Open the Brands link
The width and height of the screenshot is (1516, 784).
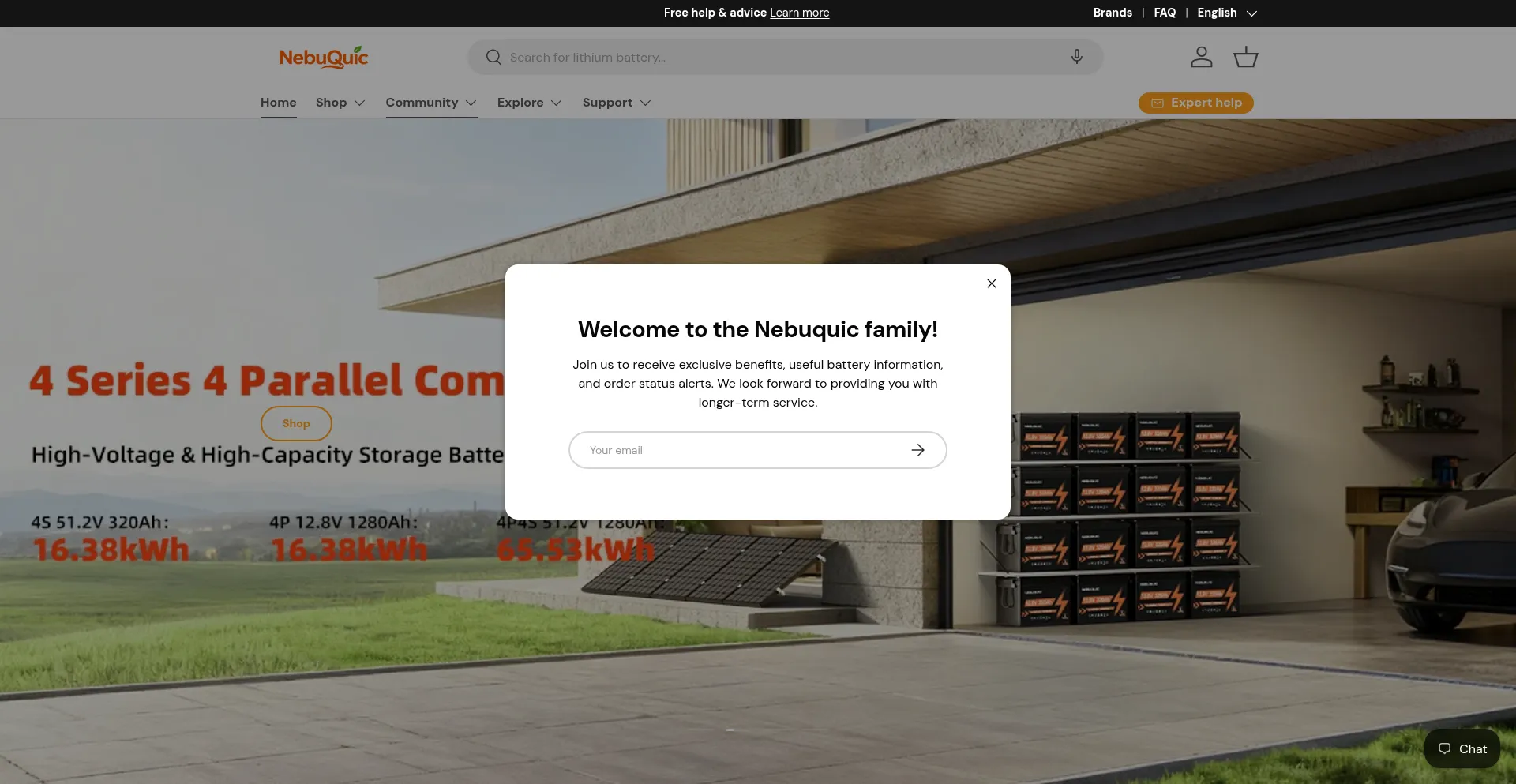1113,13
